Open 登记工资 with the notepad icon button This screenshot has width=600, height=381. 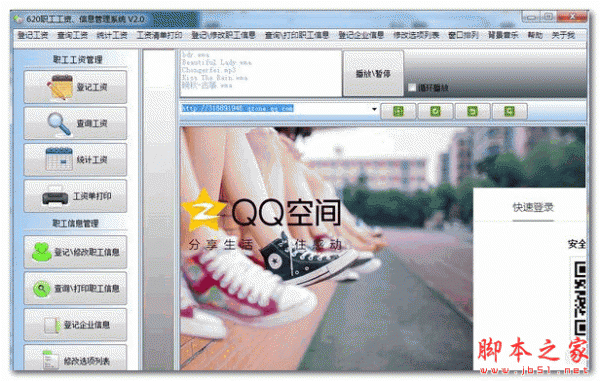pyautogui.click(x=75, y=87)
